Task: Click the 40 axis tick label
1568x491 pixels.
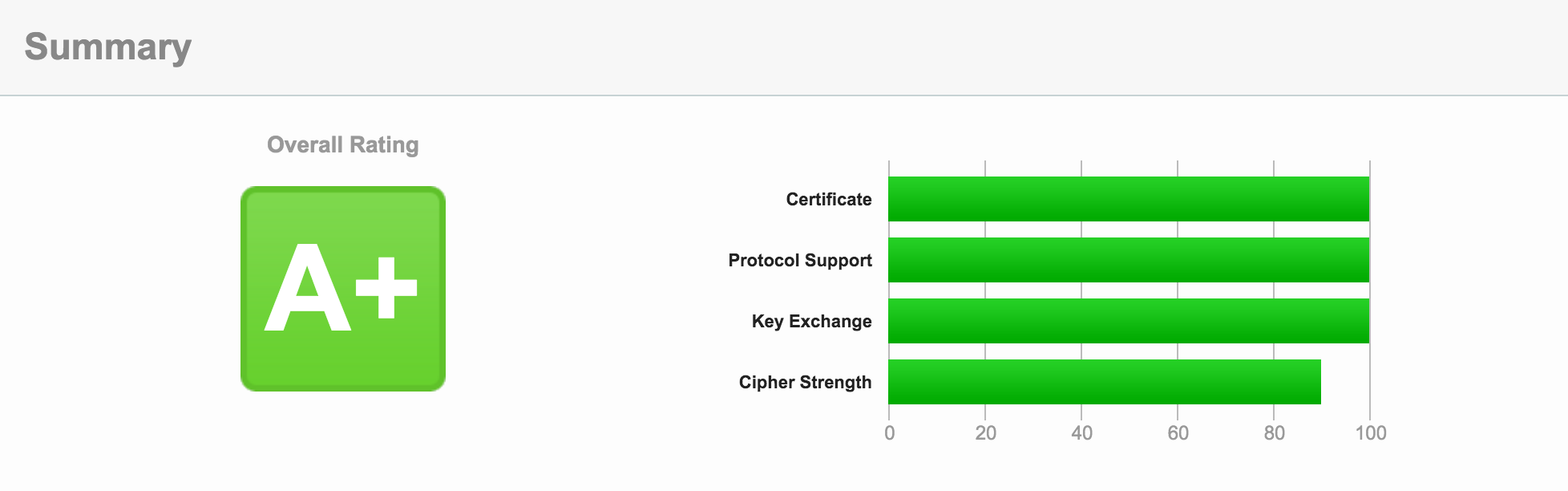Action: click(1081, 433)
